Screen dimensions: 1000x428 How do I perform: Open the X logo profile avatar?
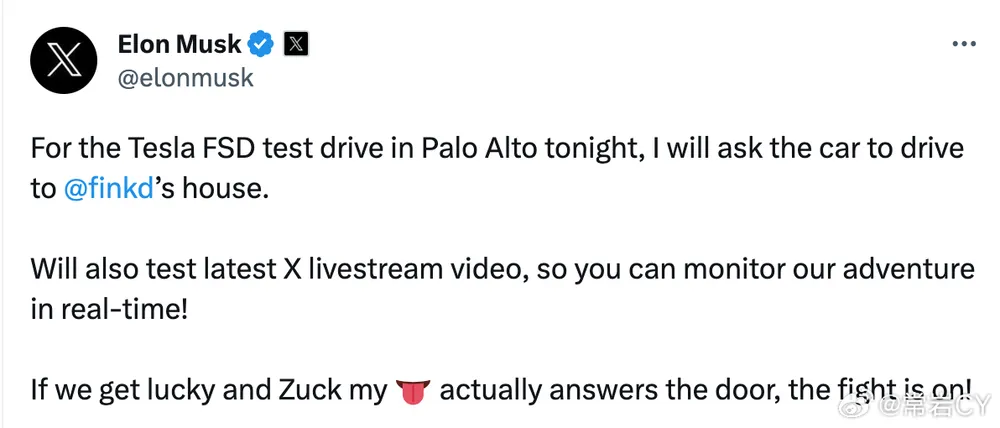(x=64, y=61)
